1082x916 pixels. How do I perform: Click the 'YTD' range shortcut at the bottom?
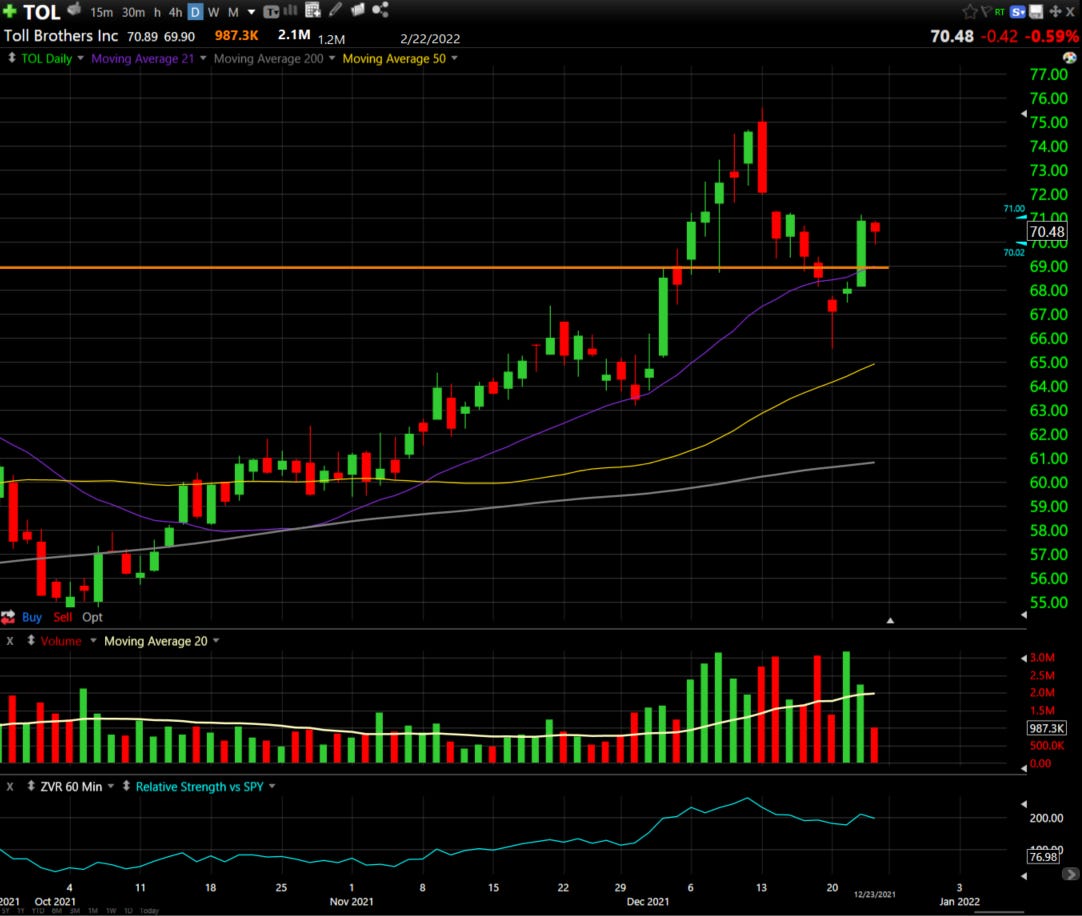point(38,910)
